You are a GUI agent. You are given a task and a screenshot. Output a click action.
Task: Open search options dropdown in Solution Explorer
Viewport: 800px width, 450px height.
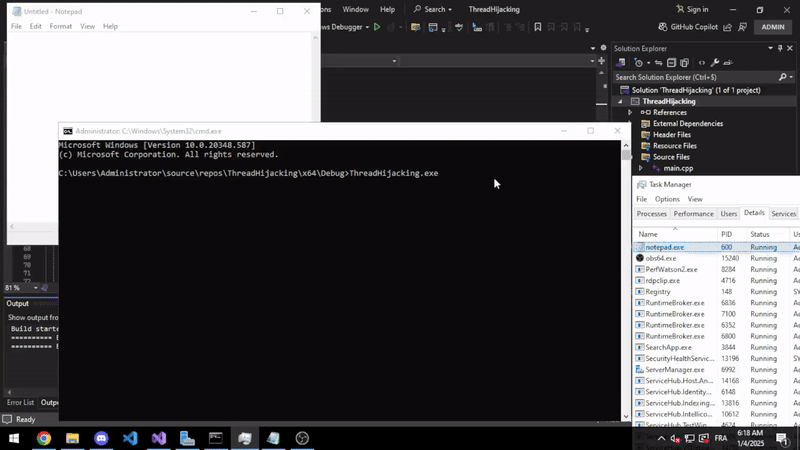791,77
